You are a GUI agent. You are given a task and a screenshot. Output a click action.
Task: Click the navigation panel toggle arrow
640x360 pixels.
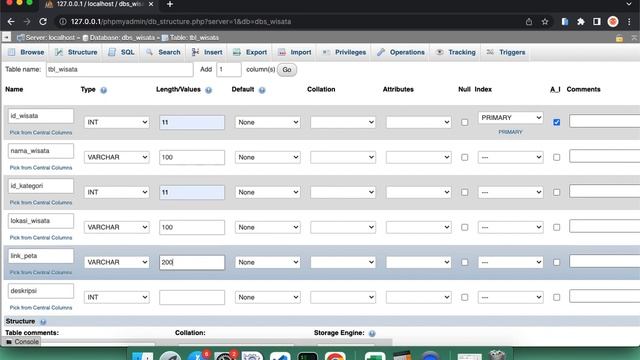(x=6, y=37)
